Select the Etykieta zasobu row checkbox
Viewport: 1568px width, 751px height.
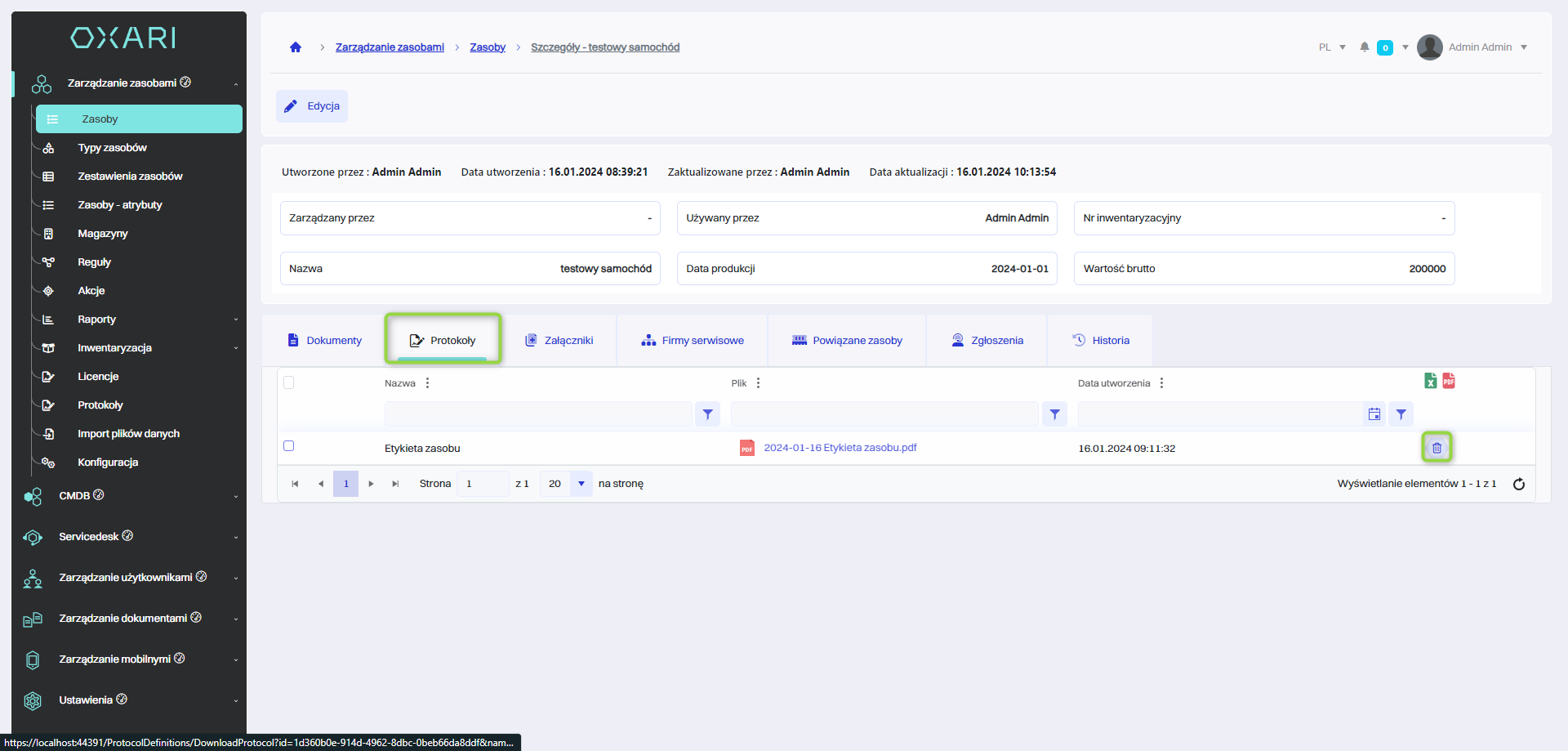(x=288, y=446)
